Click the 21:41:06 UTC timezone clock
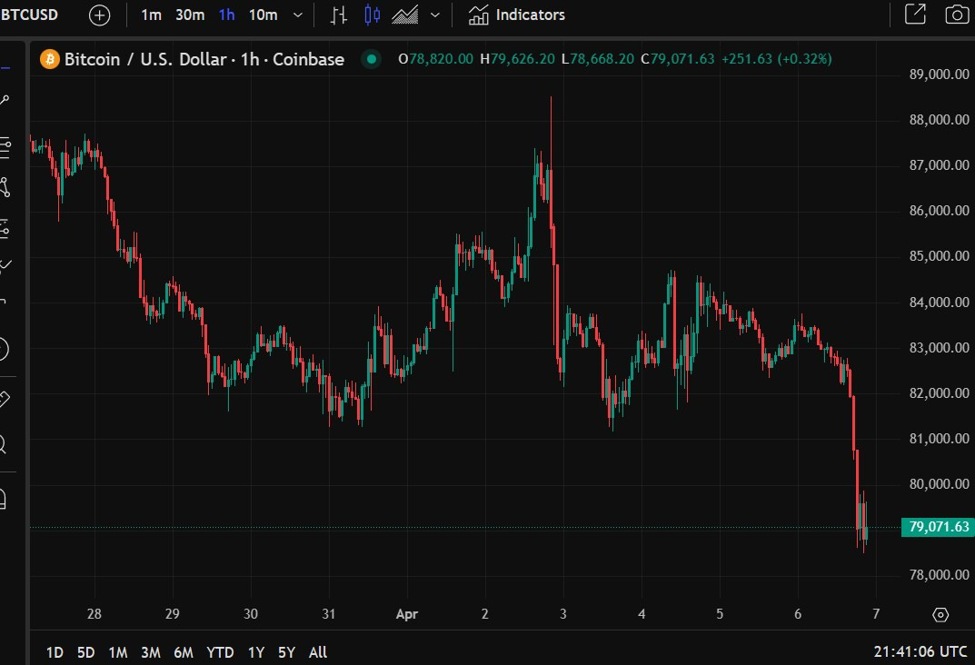The image size is (975, 665). (920, 652)
